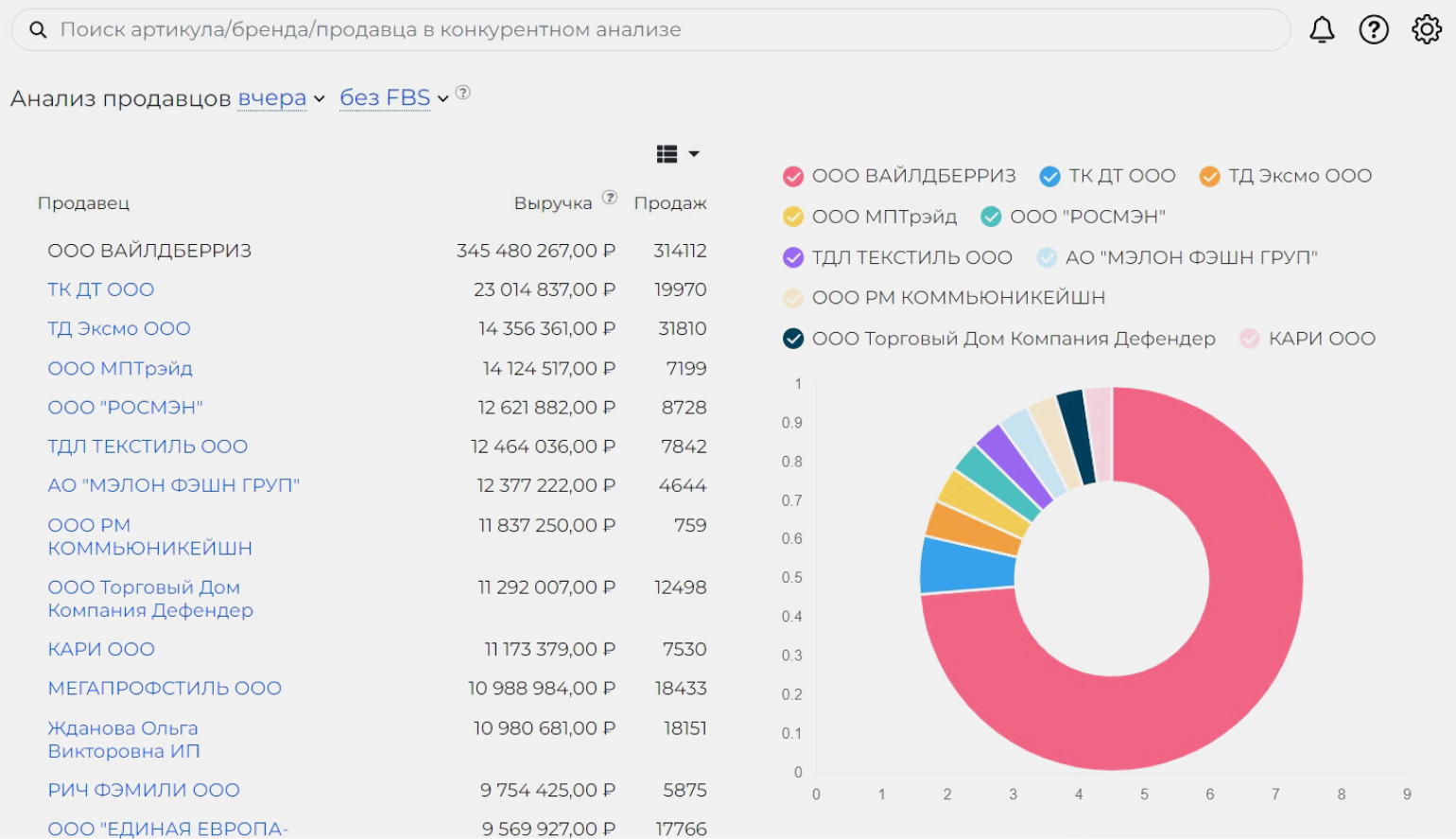Open the вчера period dropdown

click(x=281, y=98)
